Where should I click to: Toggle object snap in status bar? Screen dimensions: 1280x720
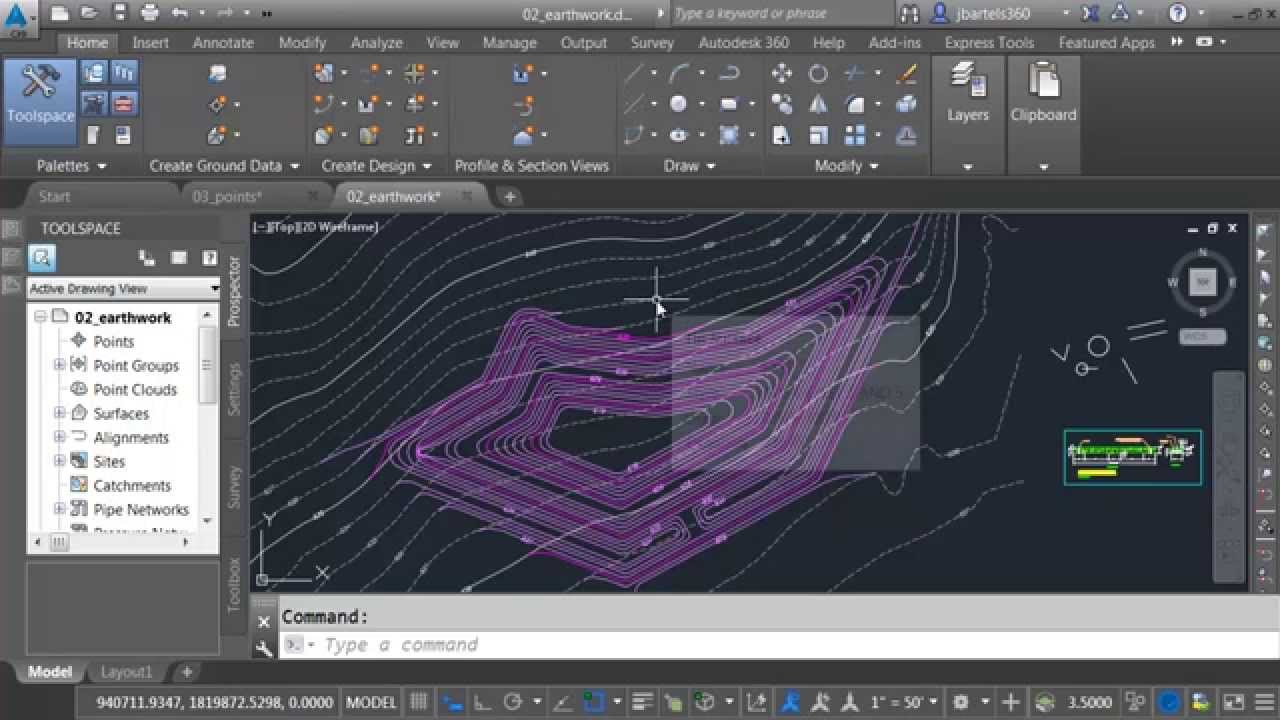[x=594, y=702]
